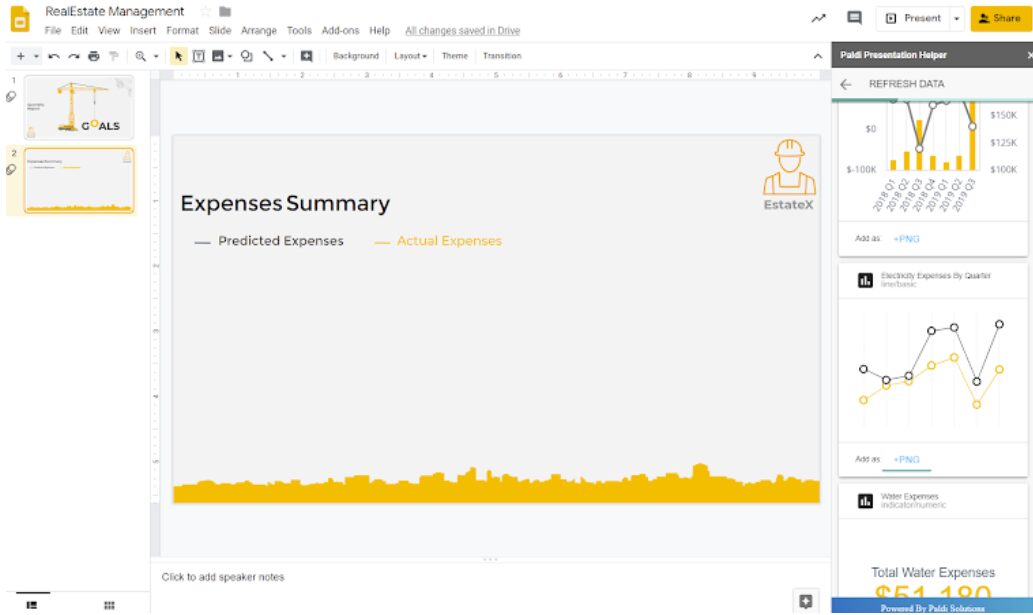Screen dimensions: 1033x615
Task: Open the Layout dropdown
Action: (409, 55)
